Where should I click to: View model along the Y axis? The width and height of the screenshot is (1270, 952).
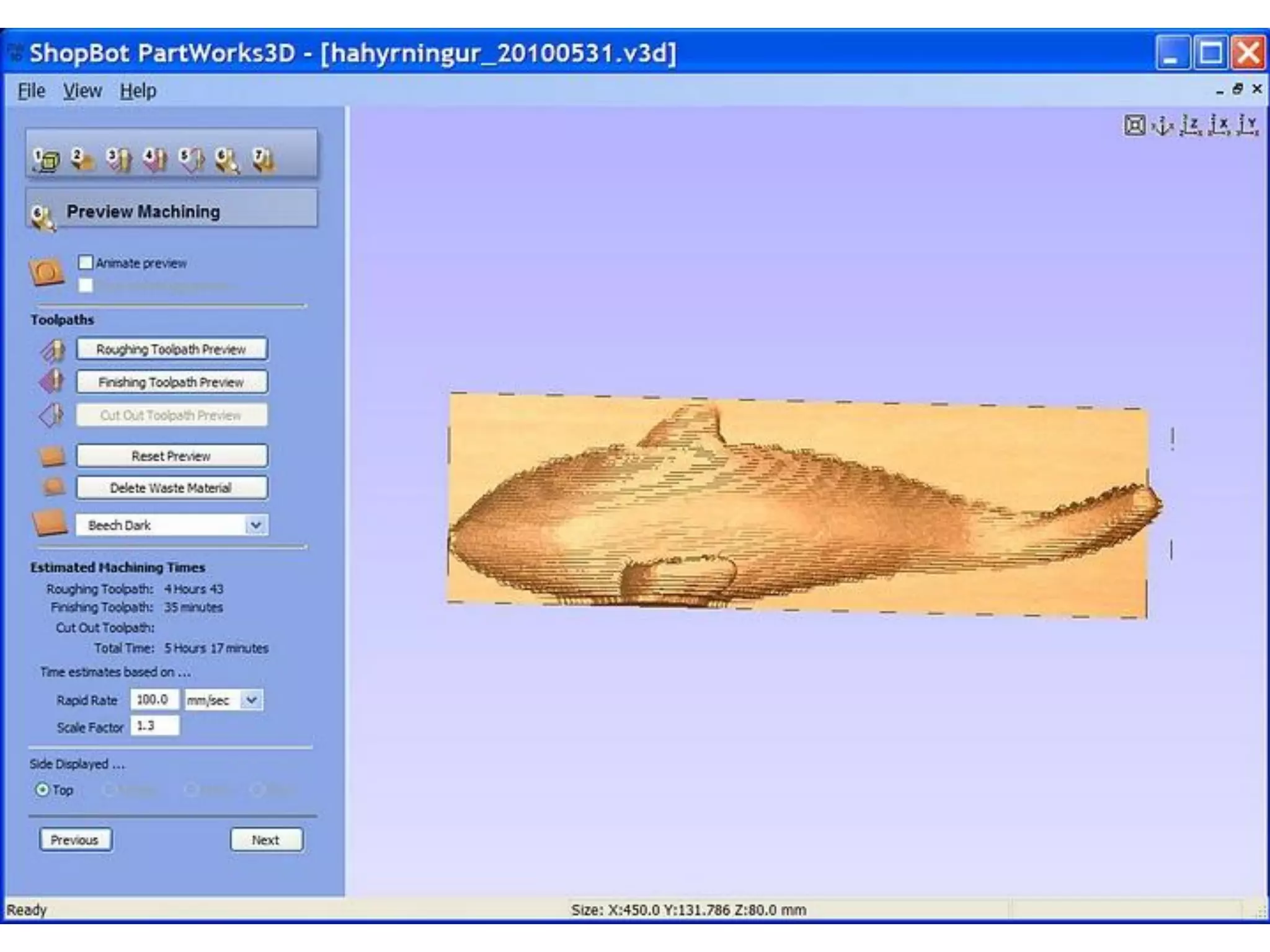tap(1247, 126)
